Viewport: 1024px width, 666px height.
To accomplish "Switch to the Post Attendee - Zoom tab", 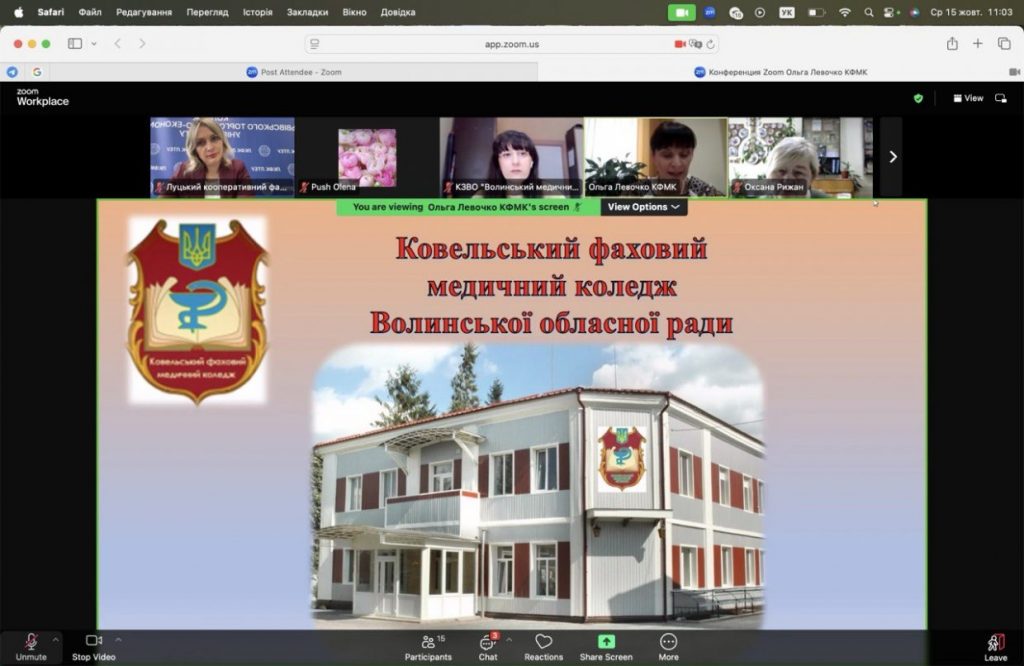I will click(x=293, y=72).
